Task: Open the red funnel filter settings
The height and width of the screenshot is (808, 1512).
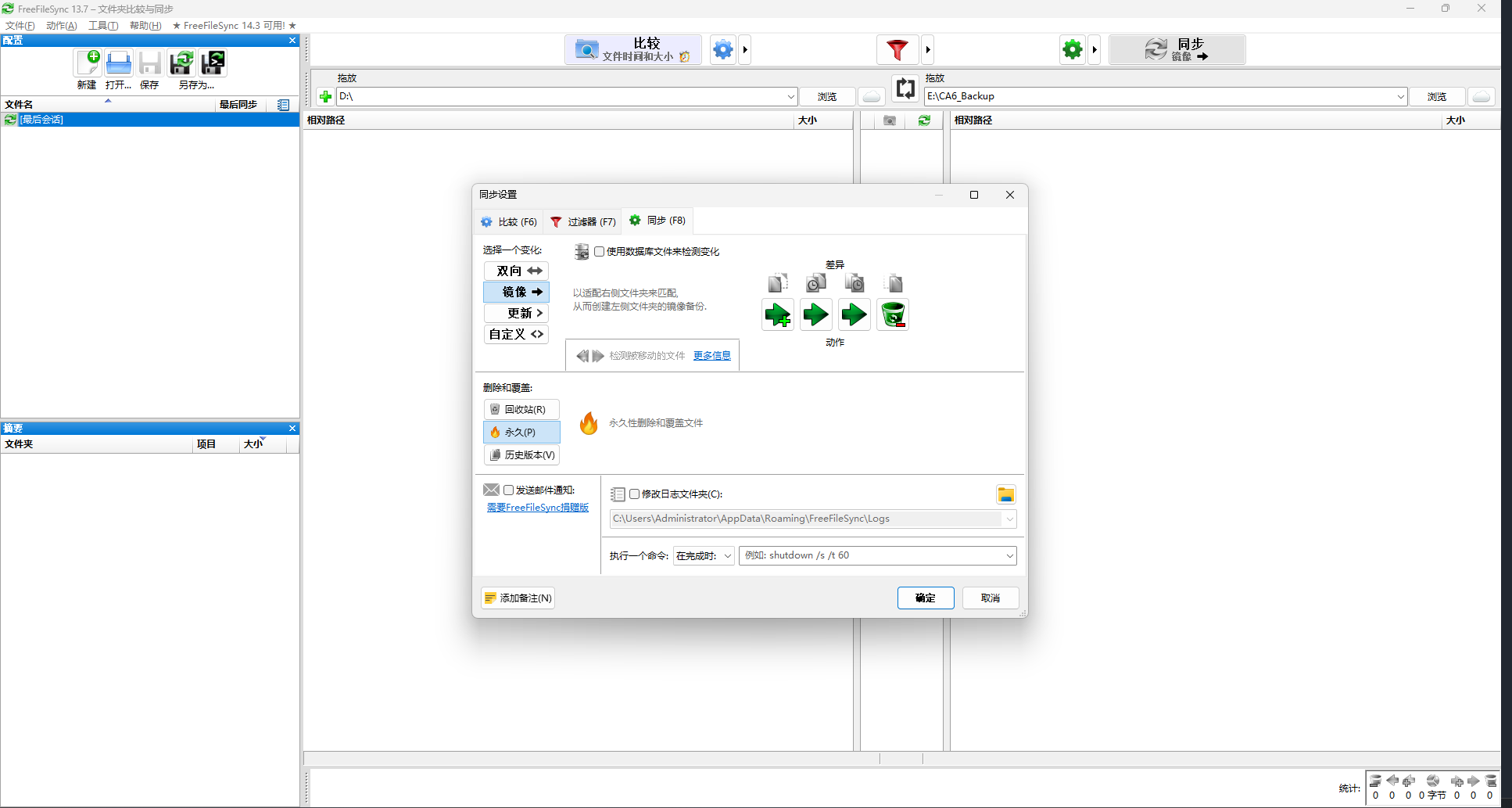Action: 898,50
